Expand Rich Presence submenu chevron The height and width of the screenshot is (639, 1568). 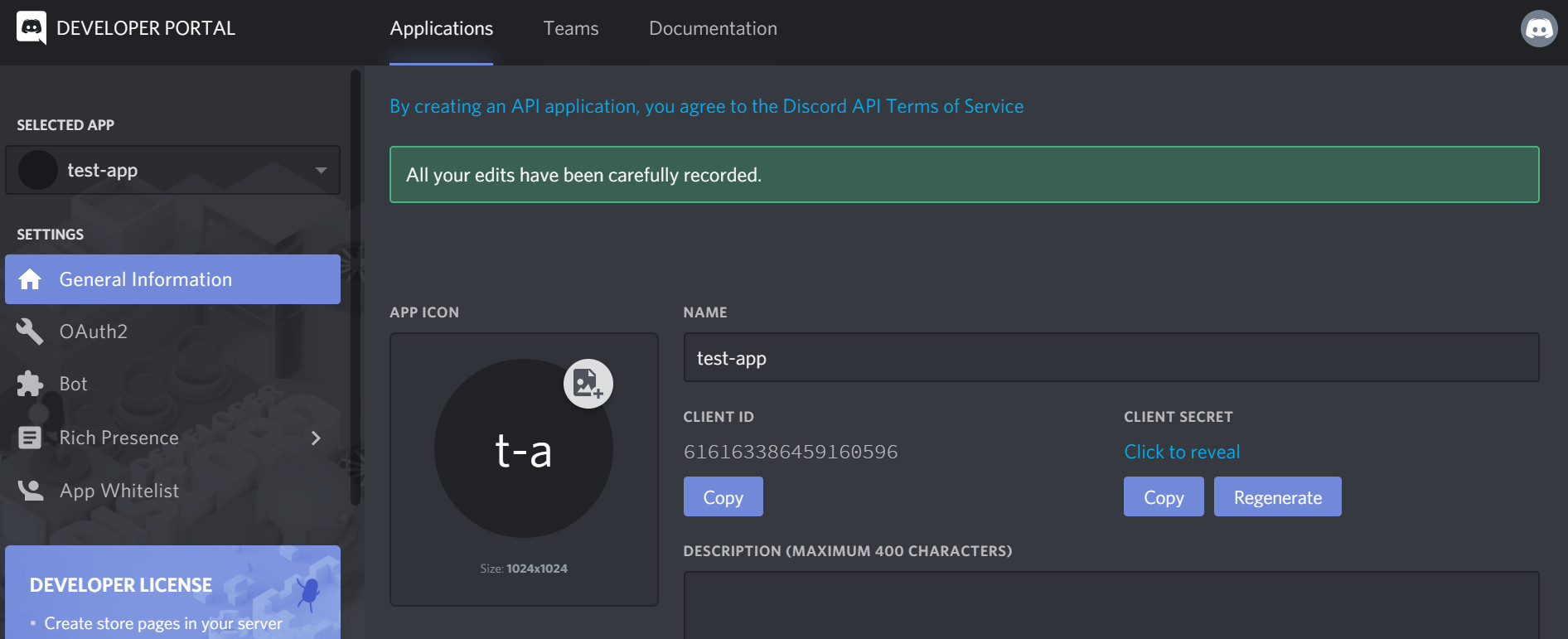pos(316,438)
